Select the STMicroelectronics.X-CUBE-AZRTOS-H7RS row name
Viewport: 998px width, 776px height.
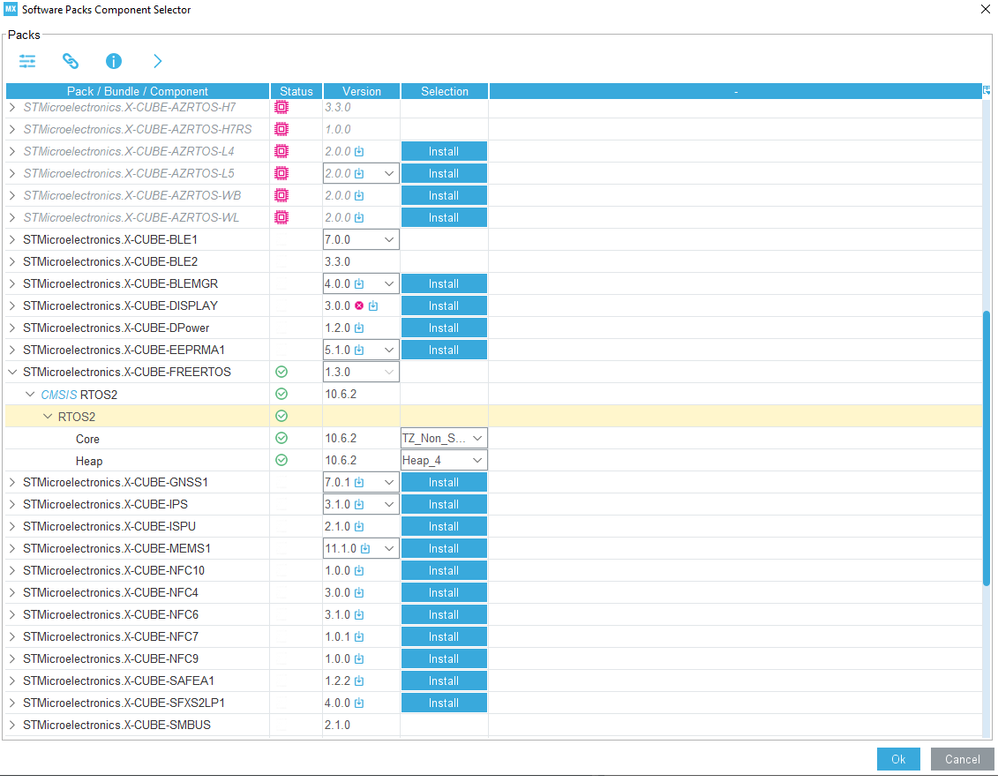[x=137, y=129]
